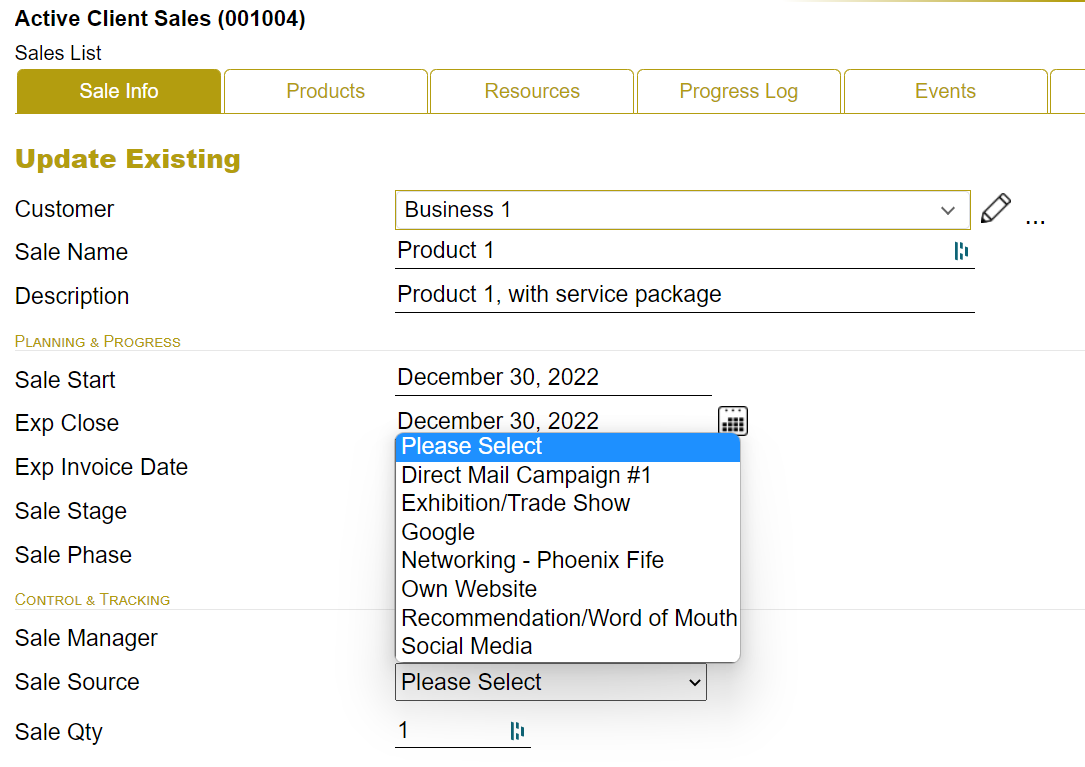Expand the Customer dropdown showing Business 1

click(x=682, y=210)
